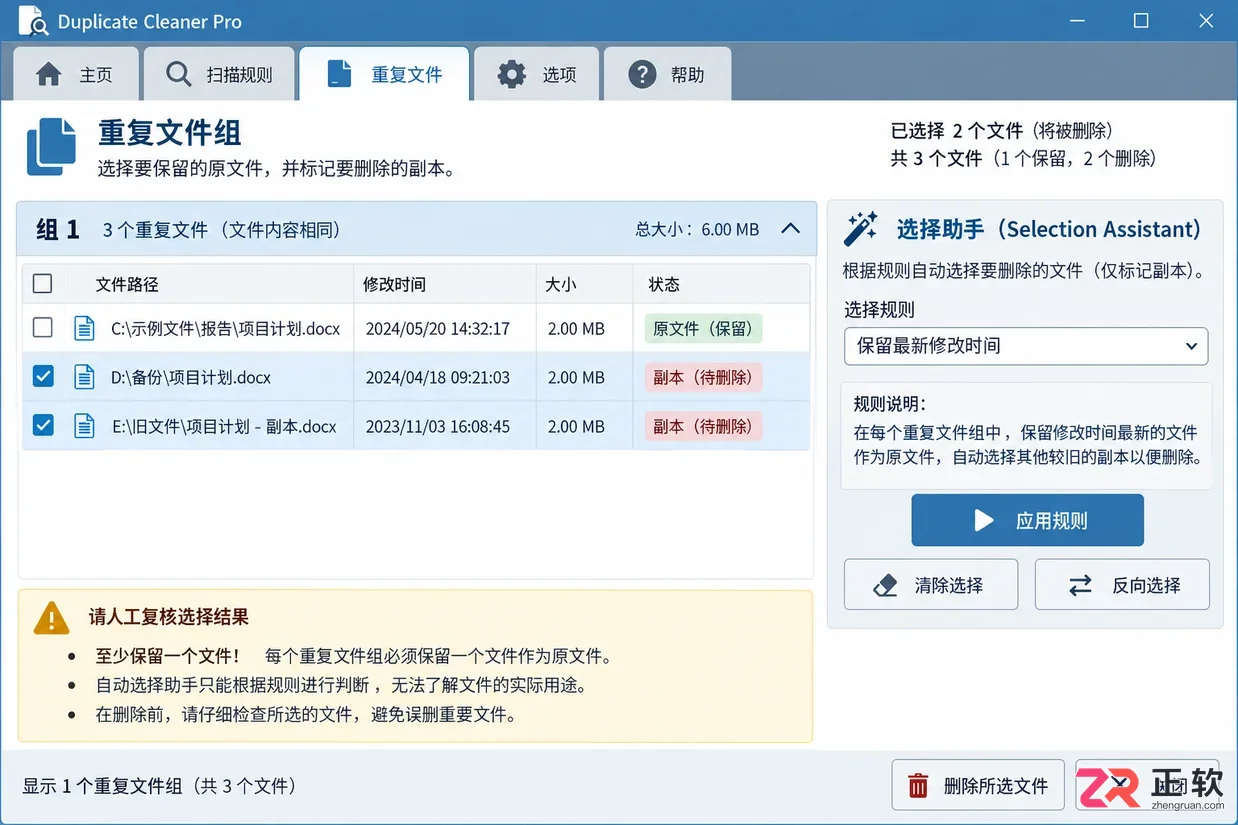Collapse 组 1 with the chevron arrow
This screenshot has width=1238, height=825.
pos(790,228)
